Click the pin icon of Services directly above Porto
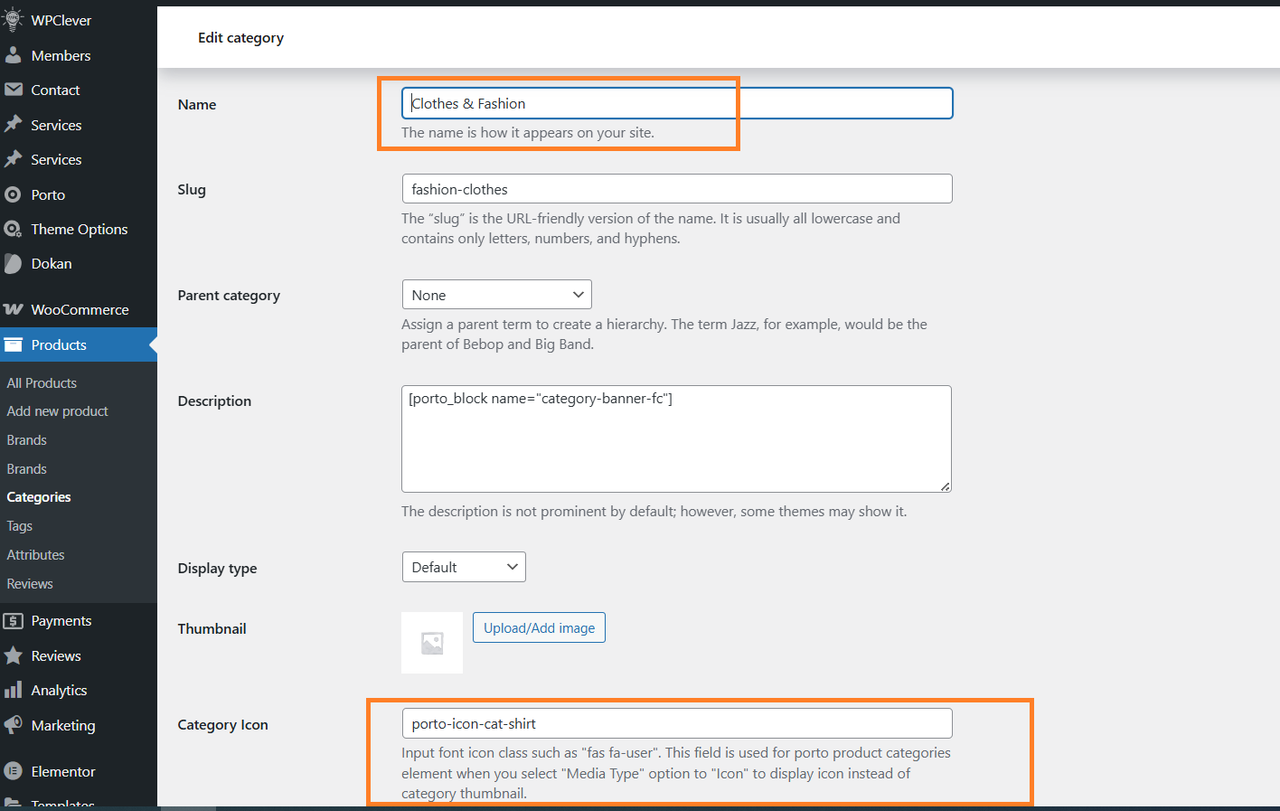This screenshot has height=811, width=1280. click(13, 159)
